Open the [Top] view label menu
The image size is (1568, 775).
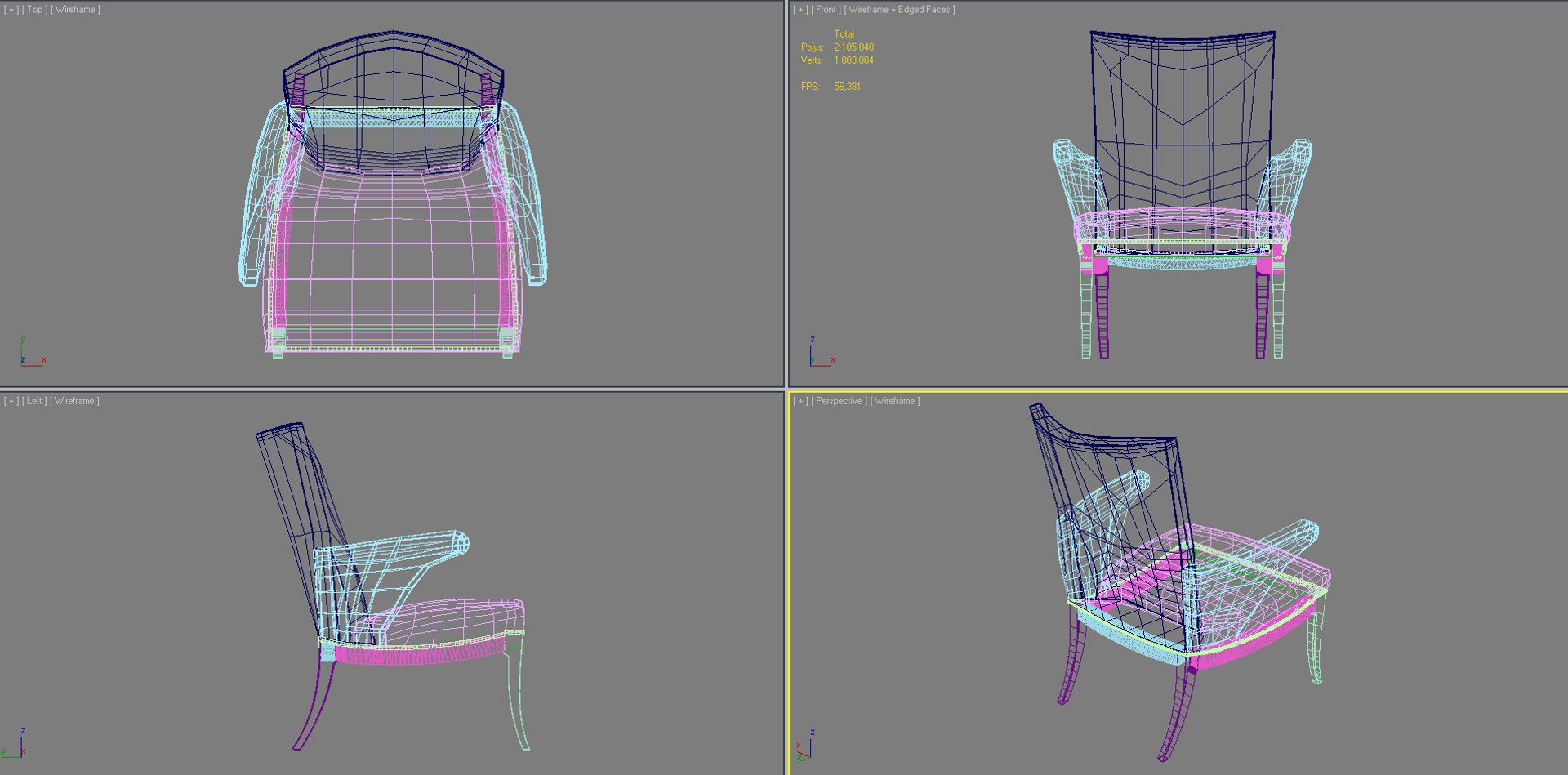coord(34,10)
